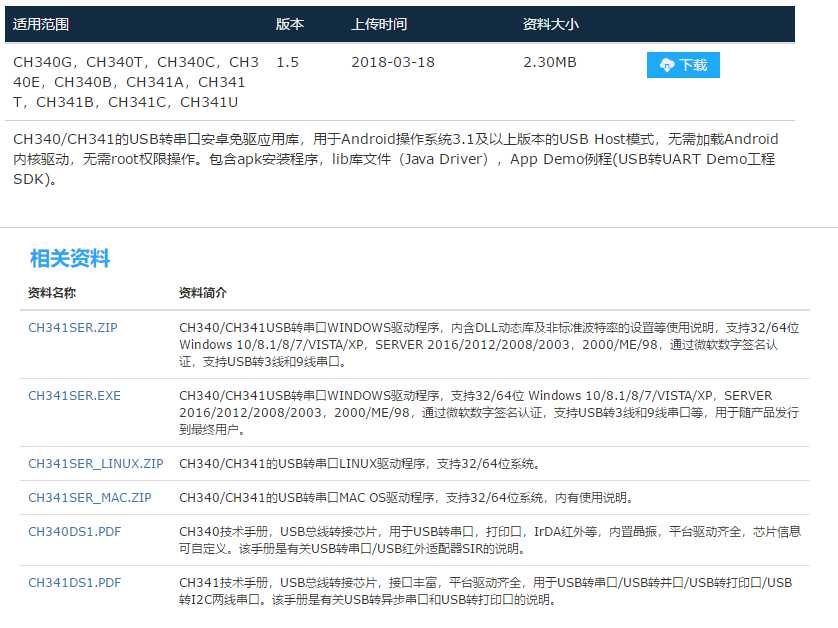The height and width of the screenshot is (628, 838).
Task: Click the LINUX驱动程序 description text
Action: coord(360,463)
